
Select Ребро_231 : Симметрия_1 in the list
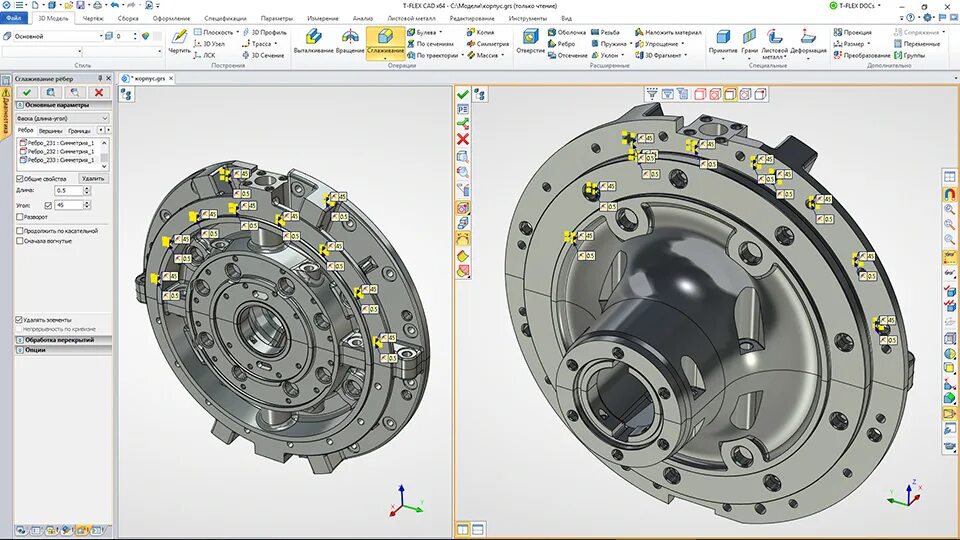[60, 143]
